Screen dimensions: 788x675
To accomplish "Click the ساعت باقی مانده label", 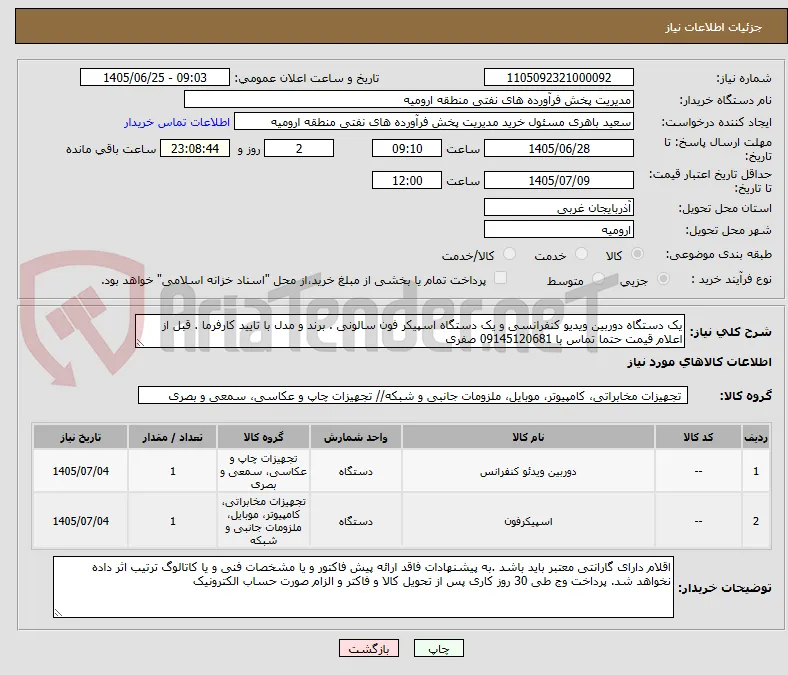I will coord(111,149).
